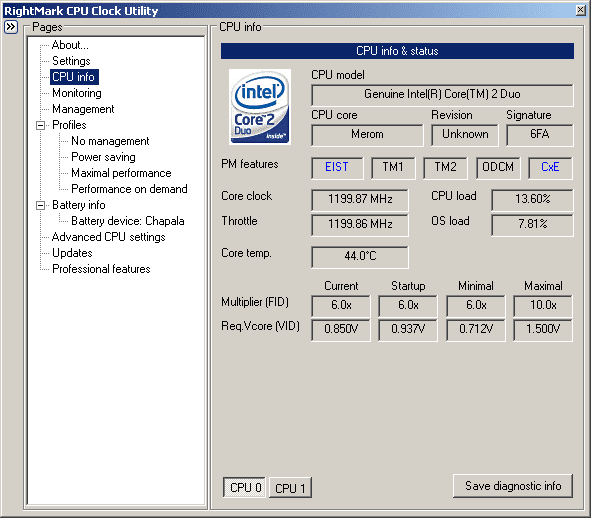Screen dimensions: 591x518
Task: Open the Settings page
Action: pos(71,61)
